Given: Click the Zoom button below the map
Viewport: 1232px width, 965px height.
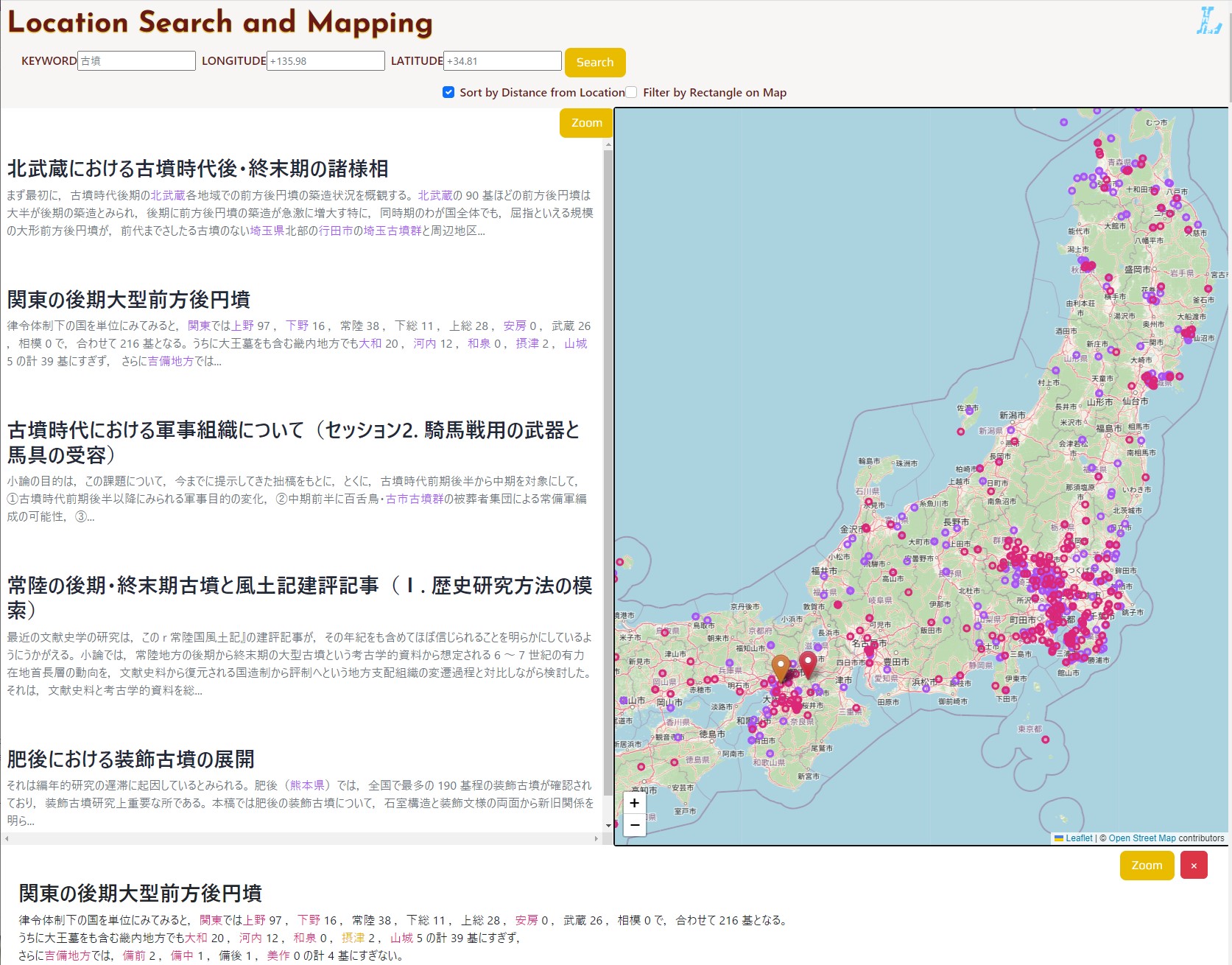Looking at the screenshot, I should (x=1147, y=866).
